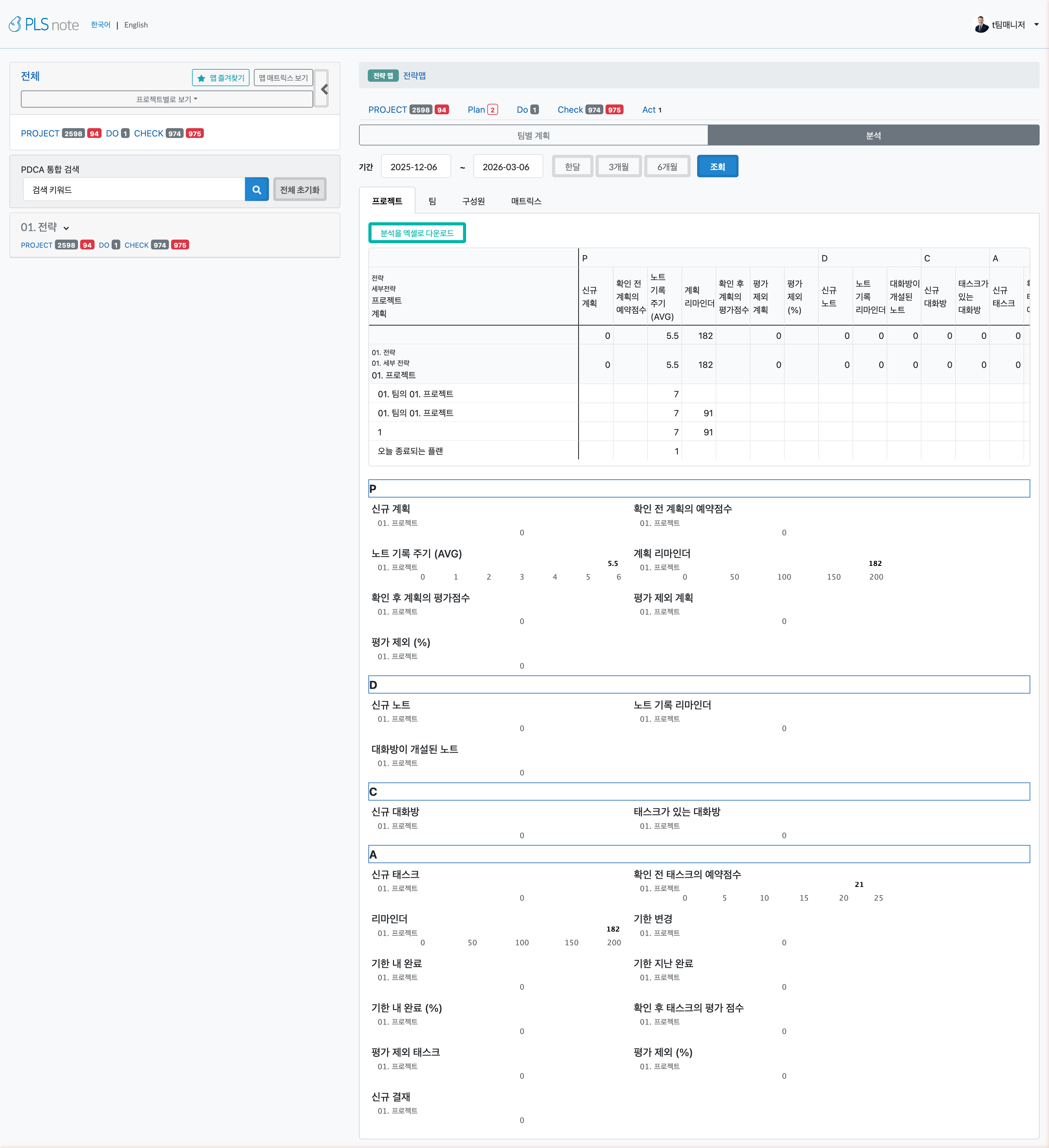Switch to the 팀별 계획 view toggle
This screenshot has width=1049, height=1148.
coord(533,136)
